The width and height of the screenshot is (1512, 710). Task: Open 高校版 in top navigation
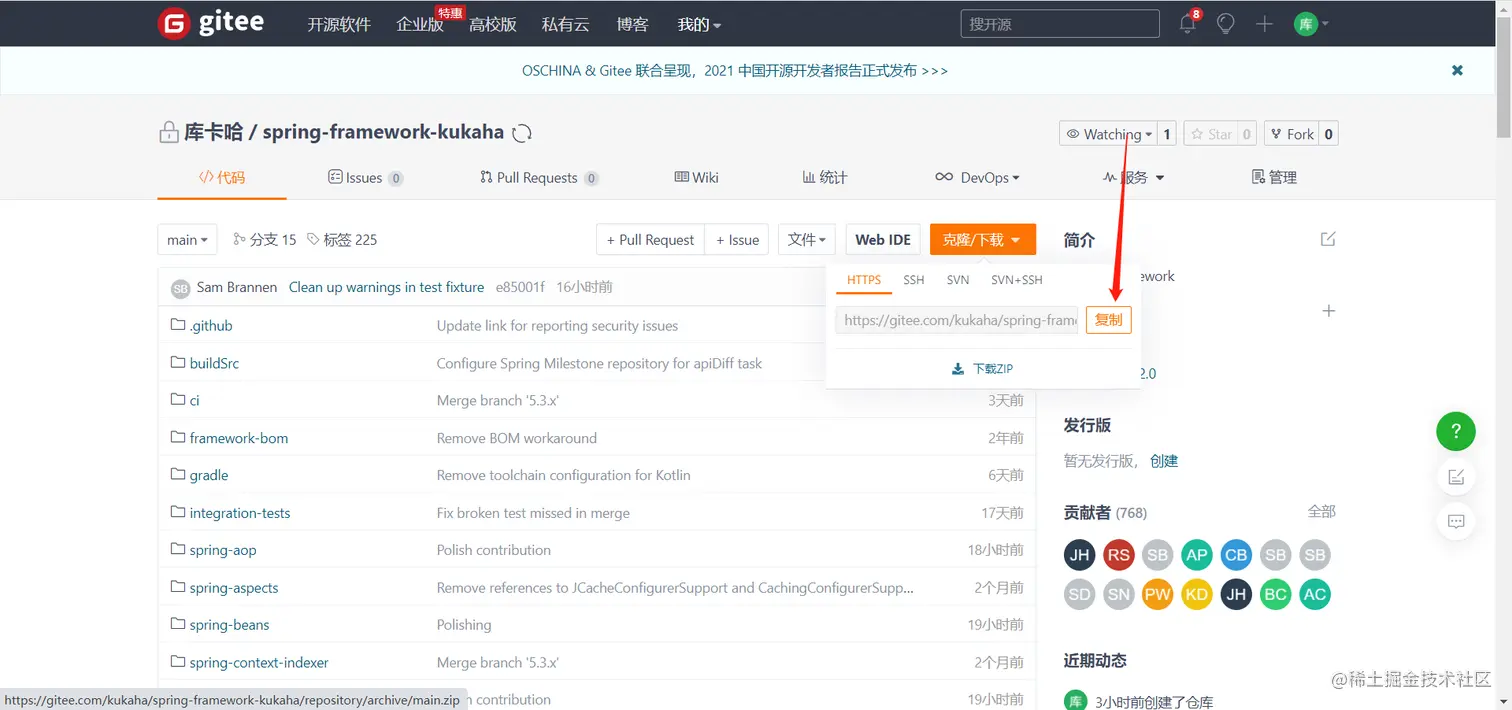point(493,24)
